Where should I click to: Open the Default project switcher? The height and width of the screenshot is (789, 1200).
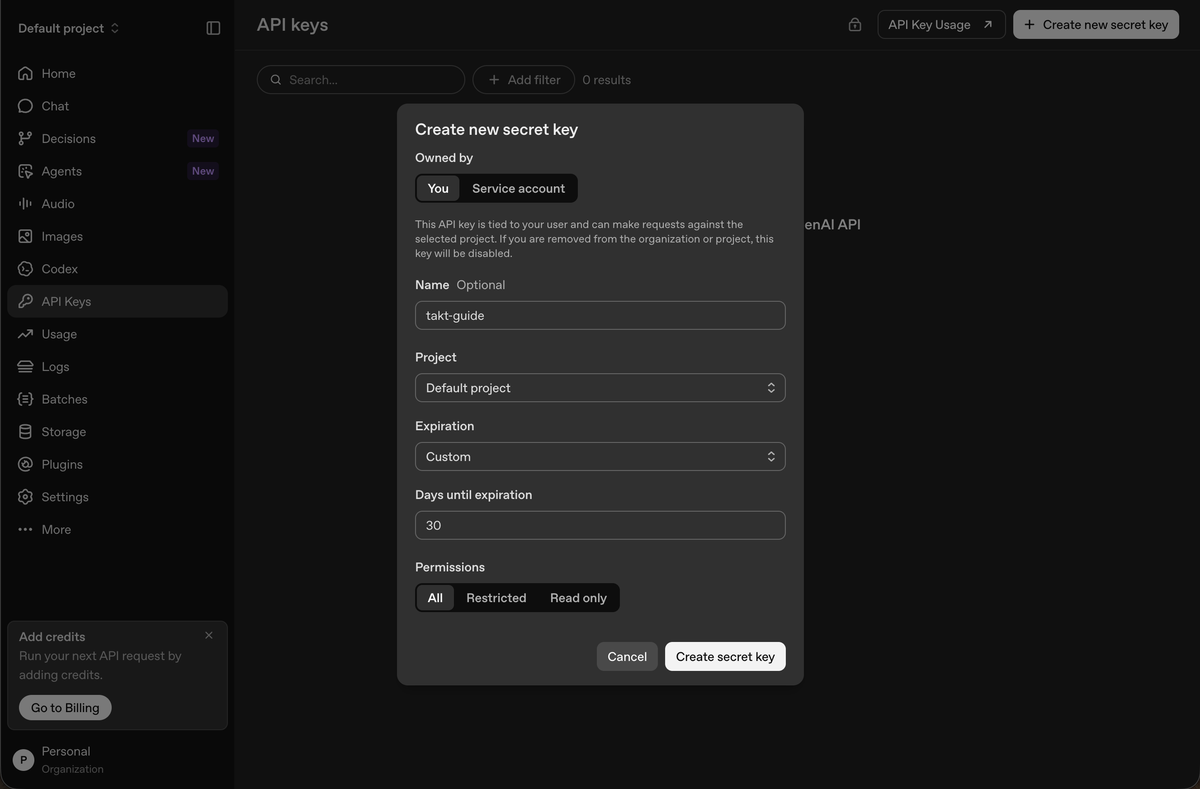[x=68, y=28]
